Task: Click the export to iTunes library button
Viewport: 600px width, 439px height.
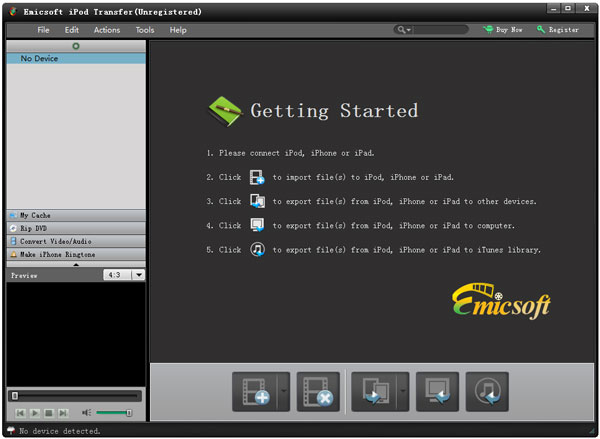Action: click(487, 391)
